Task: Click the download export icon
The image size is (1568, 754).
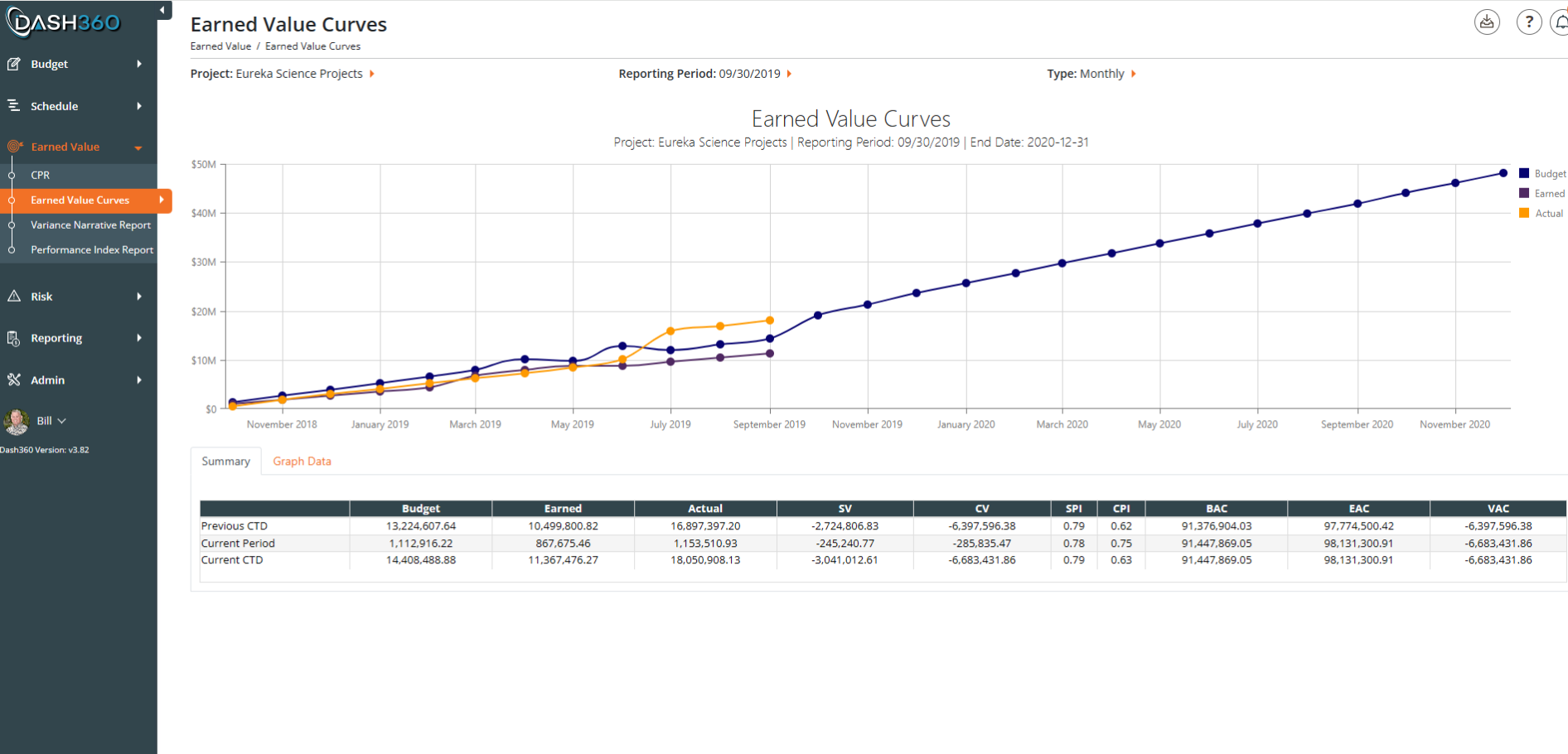Action: pyautogui.click(x=1487, y=22)
